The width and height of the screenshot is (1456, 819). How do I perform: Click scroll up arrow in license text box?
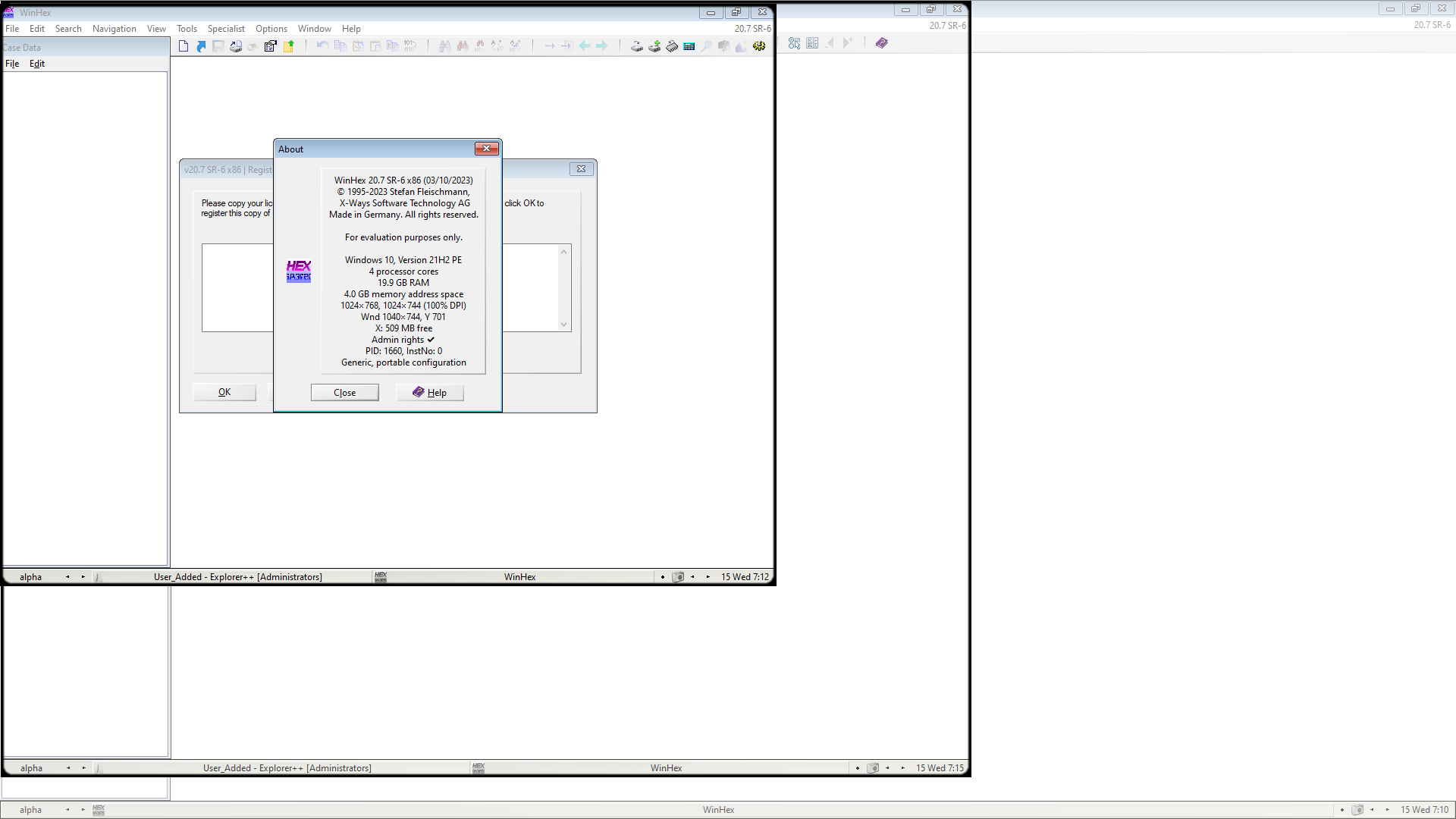563,252
